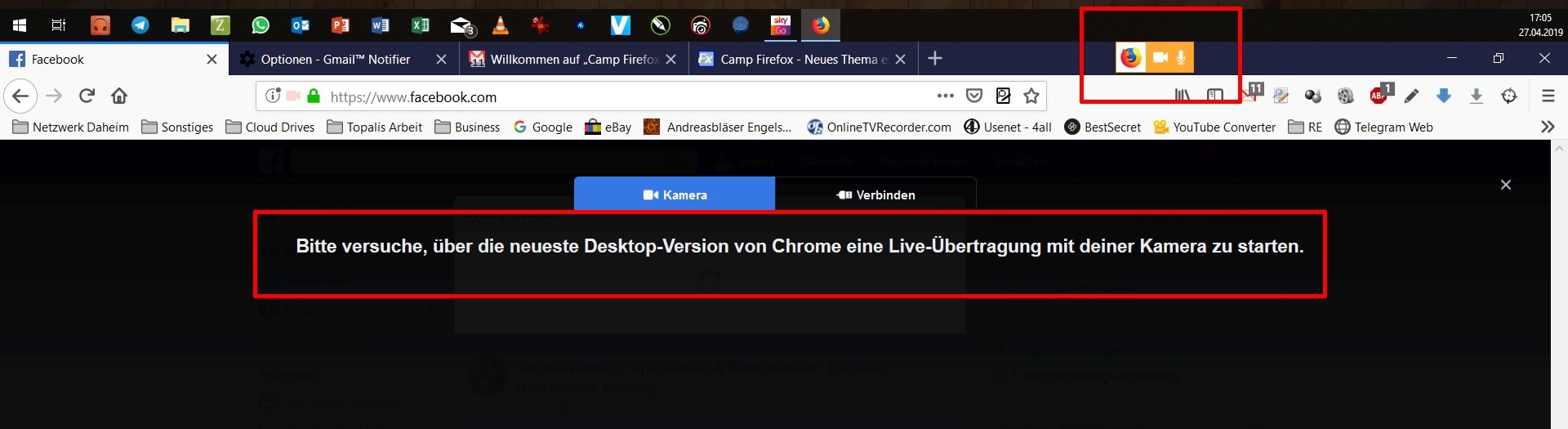Open YouTube Converter bookmark

pyautogui.click(x=1214, y=127)
